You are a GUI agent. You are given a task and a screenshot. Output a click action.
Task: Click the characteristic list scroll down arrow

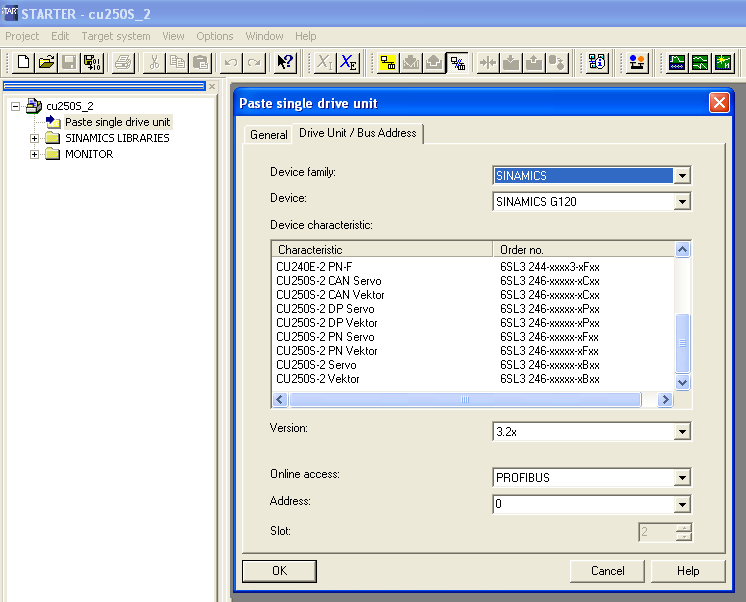tap(682, 382)
